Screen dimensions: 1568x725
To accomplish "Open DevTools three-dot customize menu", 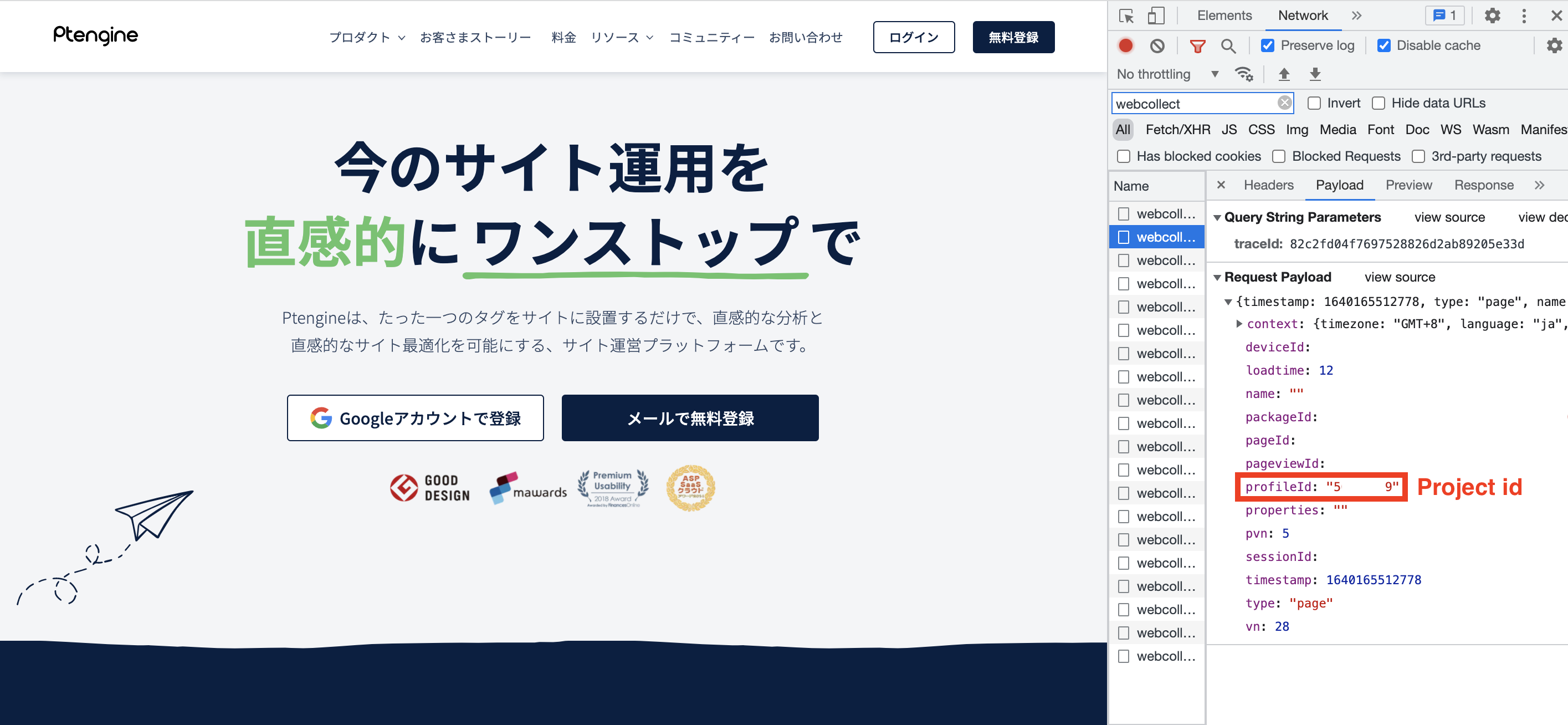I will [x=1524, y=16].
